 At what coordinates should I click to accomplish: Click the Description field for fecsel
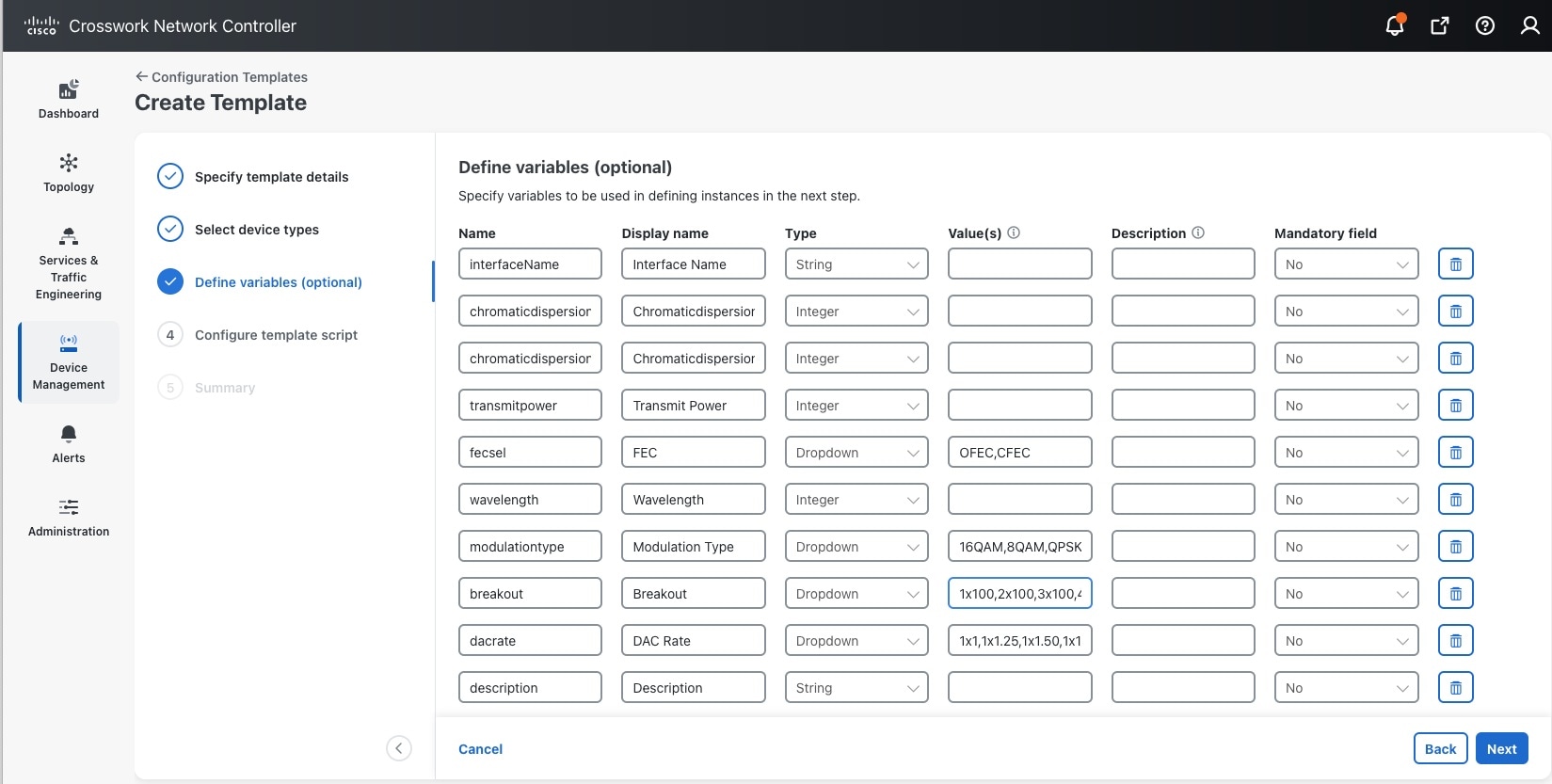[x=1183, y=452]
